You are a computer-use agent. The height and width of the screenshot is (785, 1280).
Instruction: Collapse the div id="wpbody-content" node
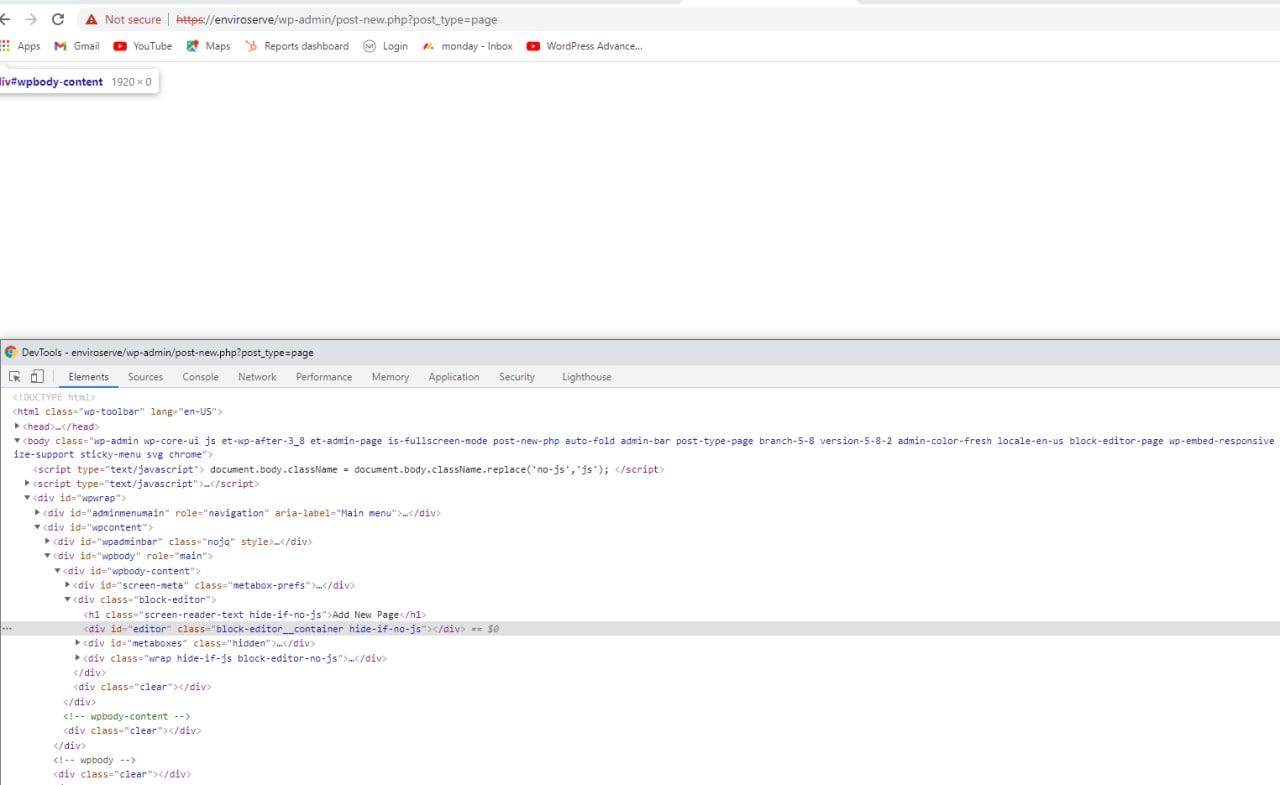[x=58, y=571]
